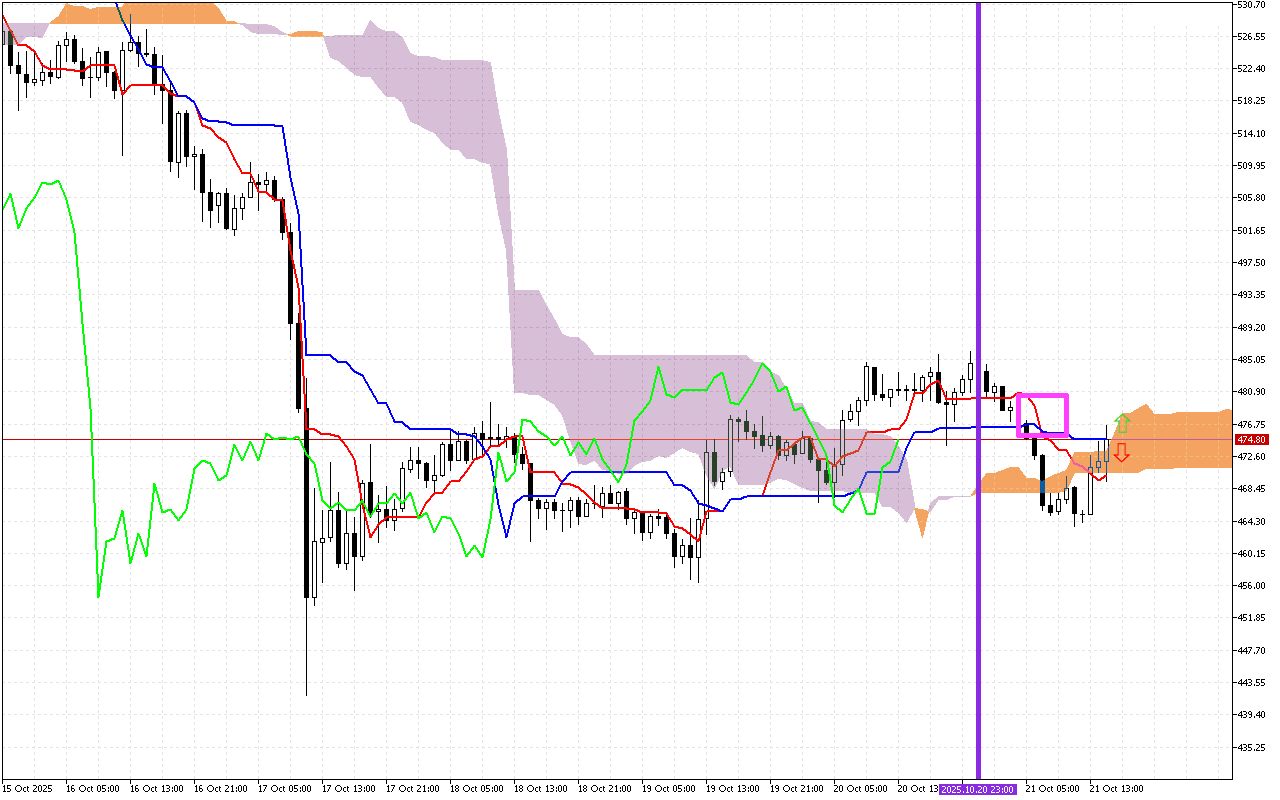The image size is (1280, 800).
Task: Click the 435.25 price scale label
Action: pyautogui.click(x=1252, y=747)
